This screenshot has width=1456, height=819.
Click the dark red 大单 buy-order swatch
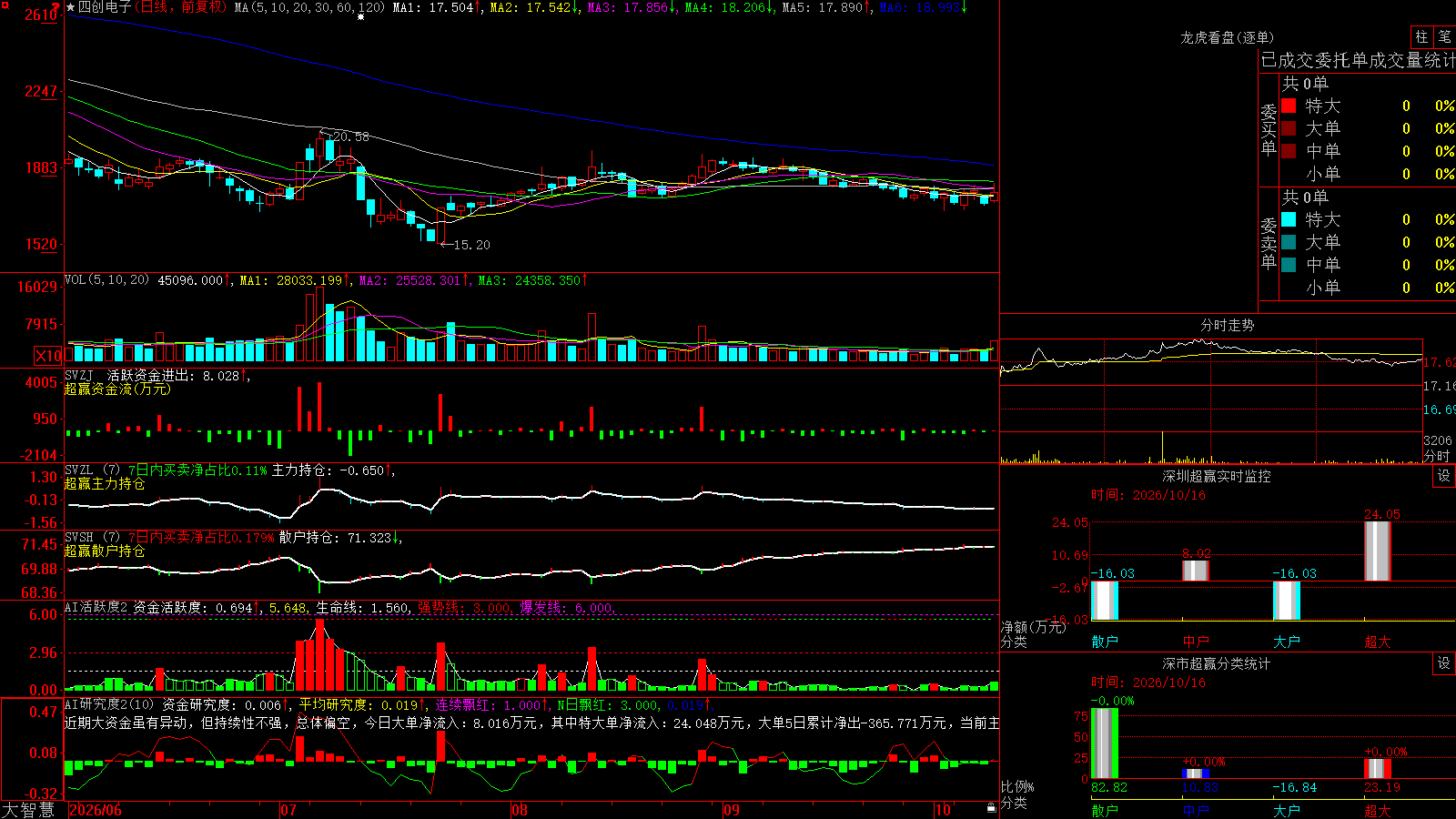pyautogui.click(x=1289, y=128)
